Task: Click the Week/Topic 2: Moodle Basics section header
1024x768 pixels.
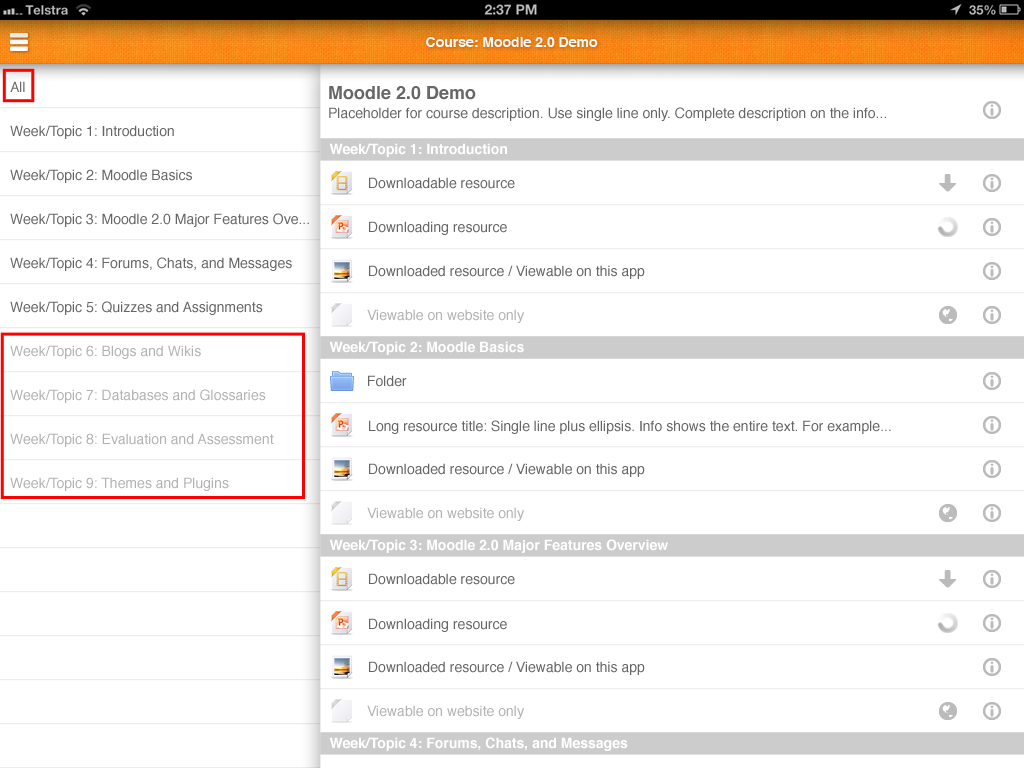Action: pyautogui.click(x=672, y=347)
